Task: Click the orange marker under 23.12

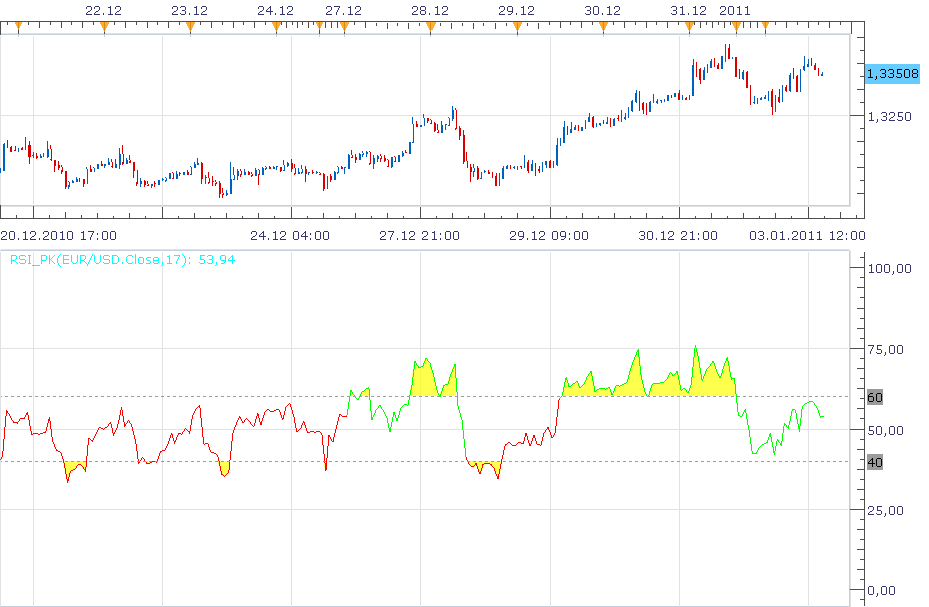Action: pos(190,26)
